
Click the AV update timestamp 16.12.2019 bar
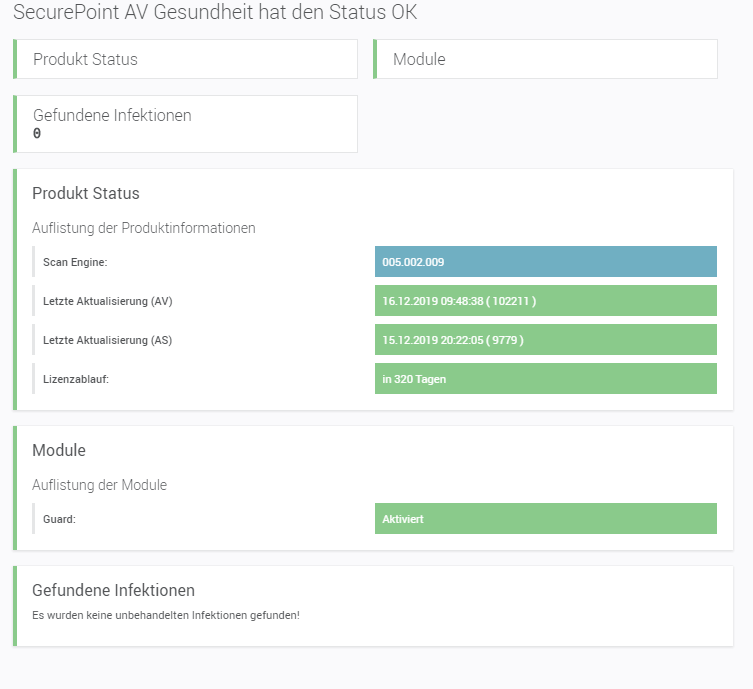coord(545,301)
